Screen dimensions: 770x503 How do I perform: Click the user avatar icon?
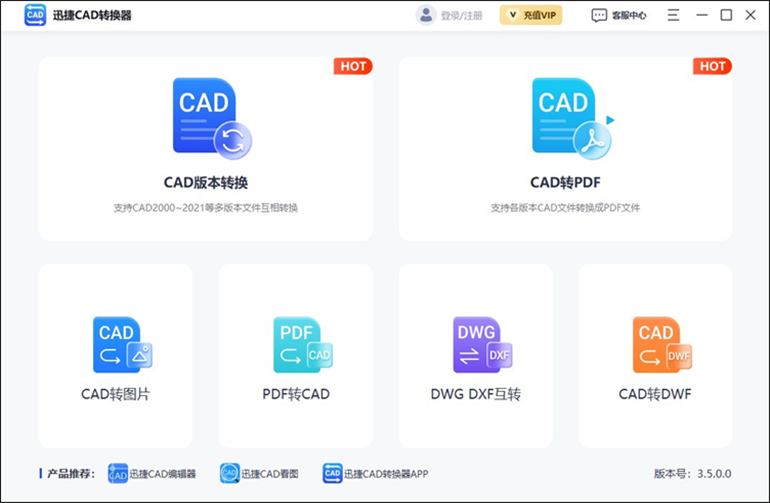[426, 15]
